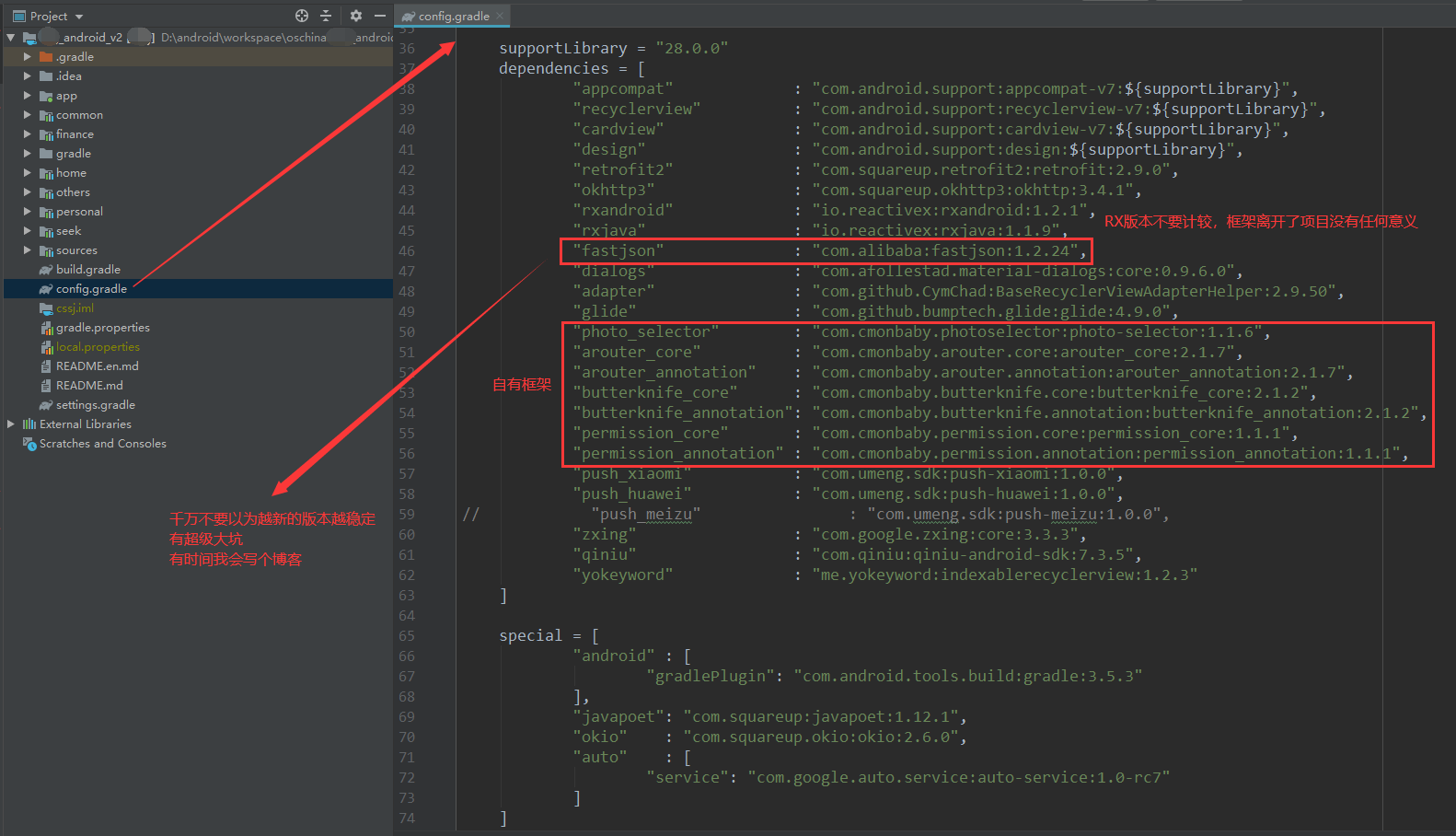Expand the gradle folder
The image size is (1456, 836).
[x=28, y=154]
